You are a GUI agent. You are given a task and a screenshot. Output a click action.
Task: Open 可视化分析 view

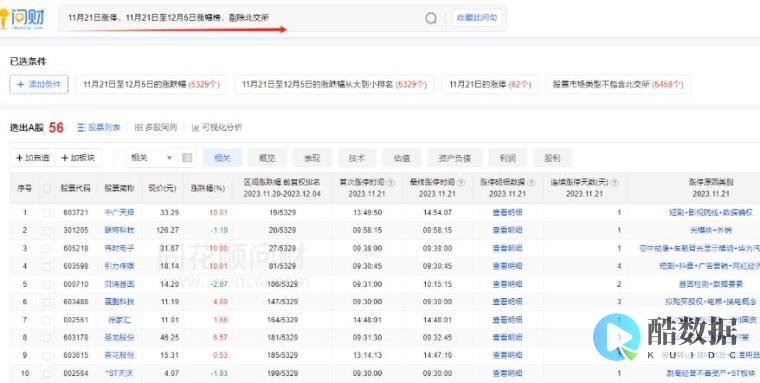[x=217, y=128]
